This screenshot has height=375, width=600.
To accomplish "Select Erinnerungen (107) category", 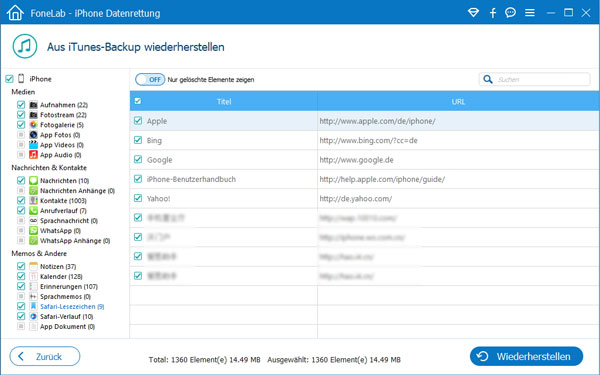I will coord(68,287).
